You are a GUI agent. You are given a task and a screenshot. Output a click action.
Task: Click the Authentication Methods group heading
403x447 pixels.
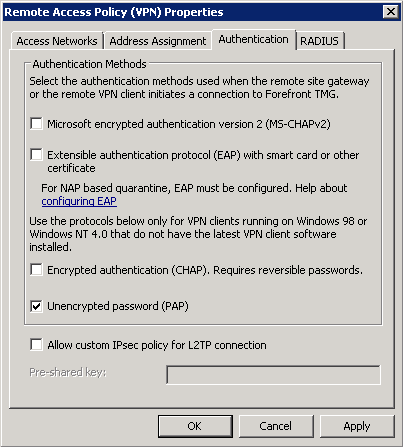(89, 64)
